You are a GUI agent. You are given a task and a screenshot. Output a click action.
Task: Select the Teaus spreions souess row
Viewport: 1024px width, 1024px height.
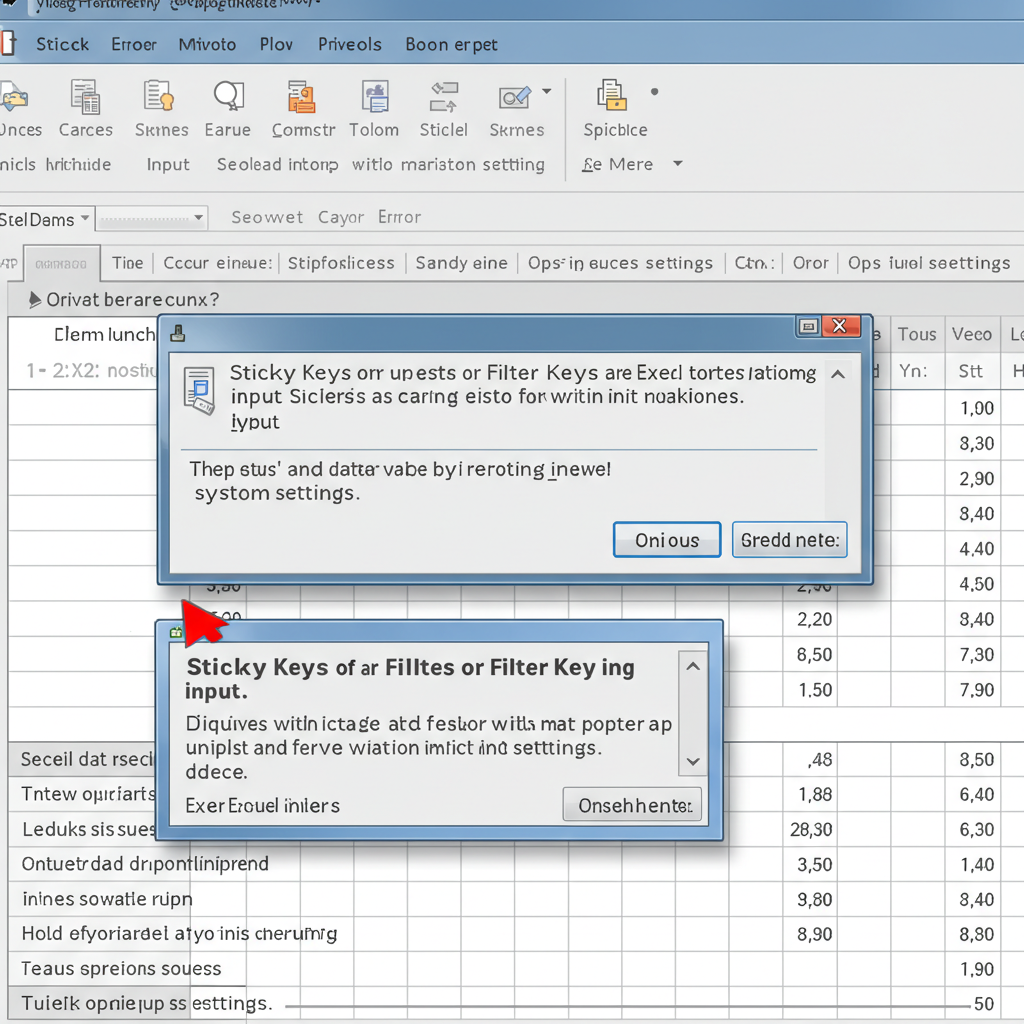121,968
